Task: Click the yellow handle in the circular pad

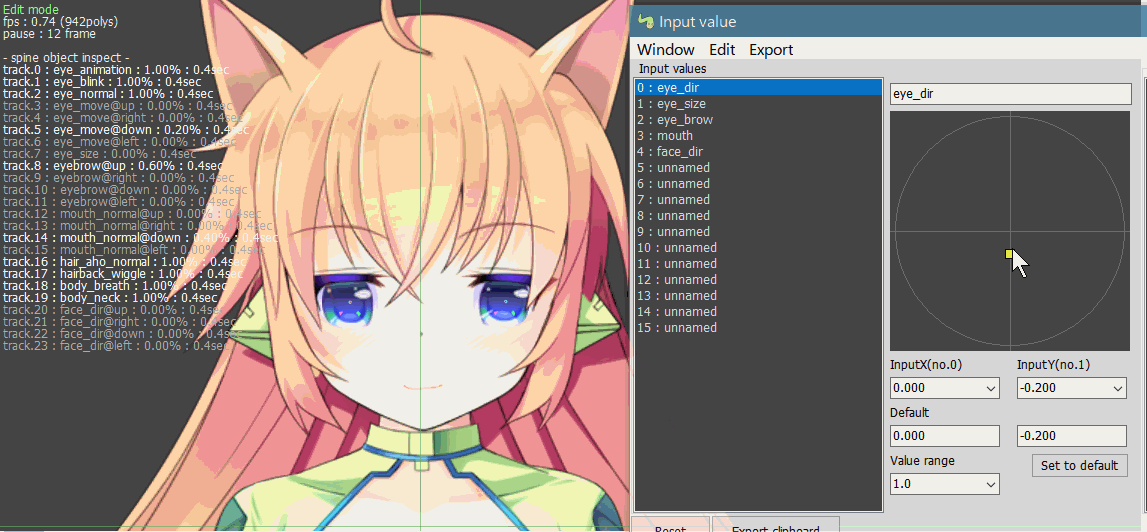Action: pyautogui.click(x=1009, y=254)
